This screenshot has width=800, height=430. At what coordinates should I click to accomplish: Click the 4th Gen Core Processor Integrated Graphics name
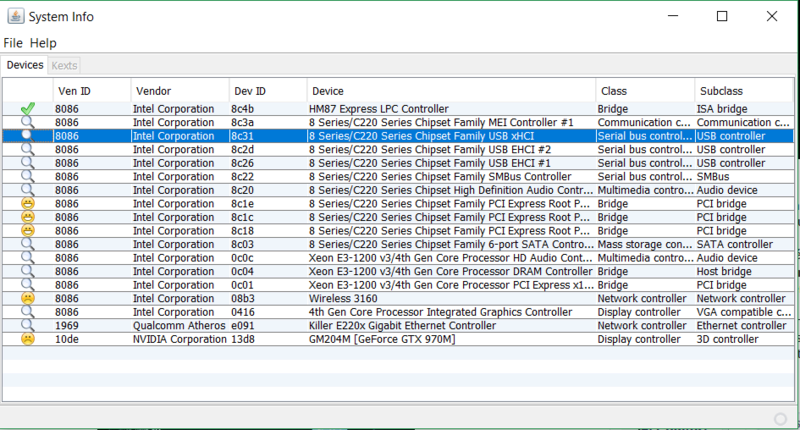pos(440,312)
